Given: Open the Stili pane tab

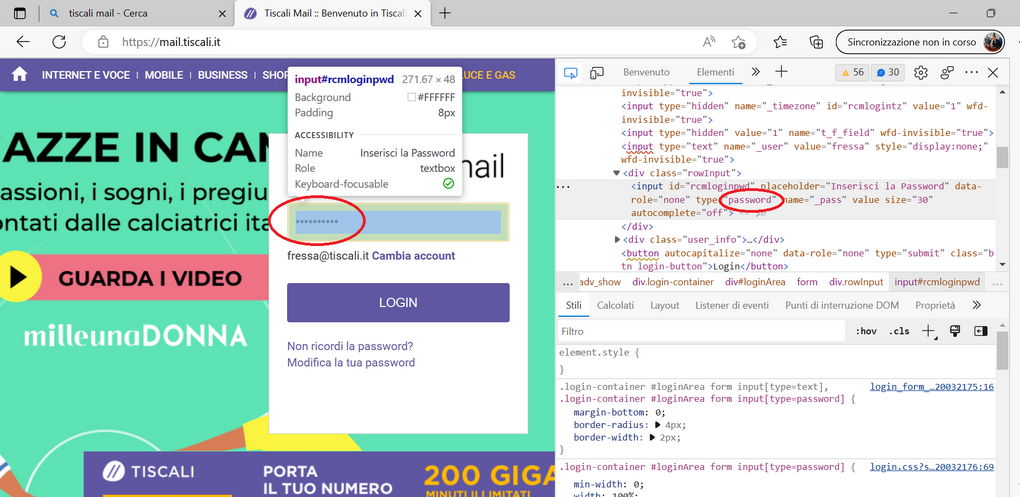Looking at the screenshot, I should pyautogui.click(x=573, y=305).
